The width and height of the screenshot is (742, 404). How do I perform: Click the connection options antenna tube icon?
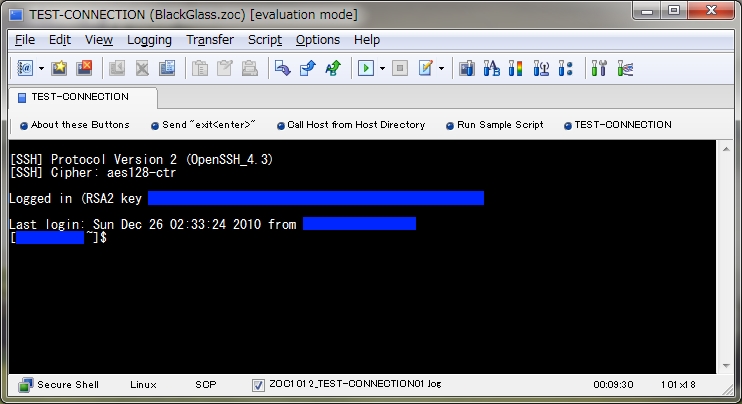(541, 69)
